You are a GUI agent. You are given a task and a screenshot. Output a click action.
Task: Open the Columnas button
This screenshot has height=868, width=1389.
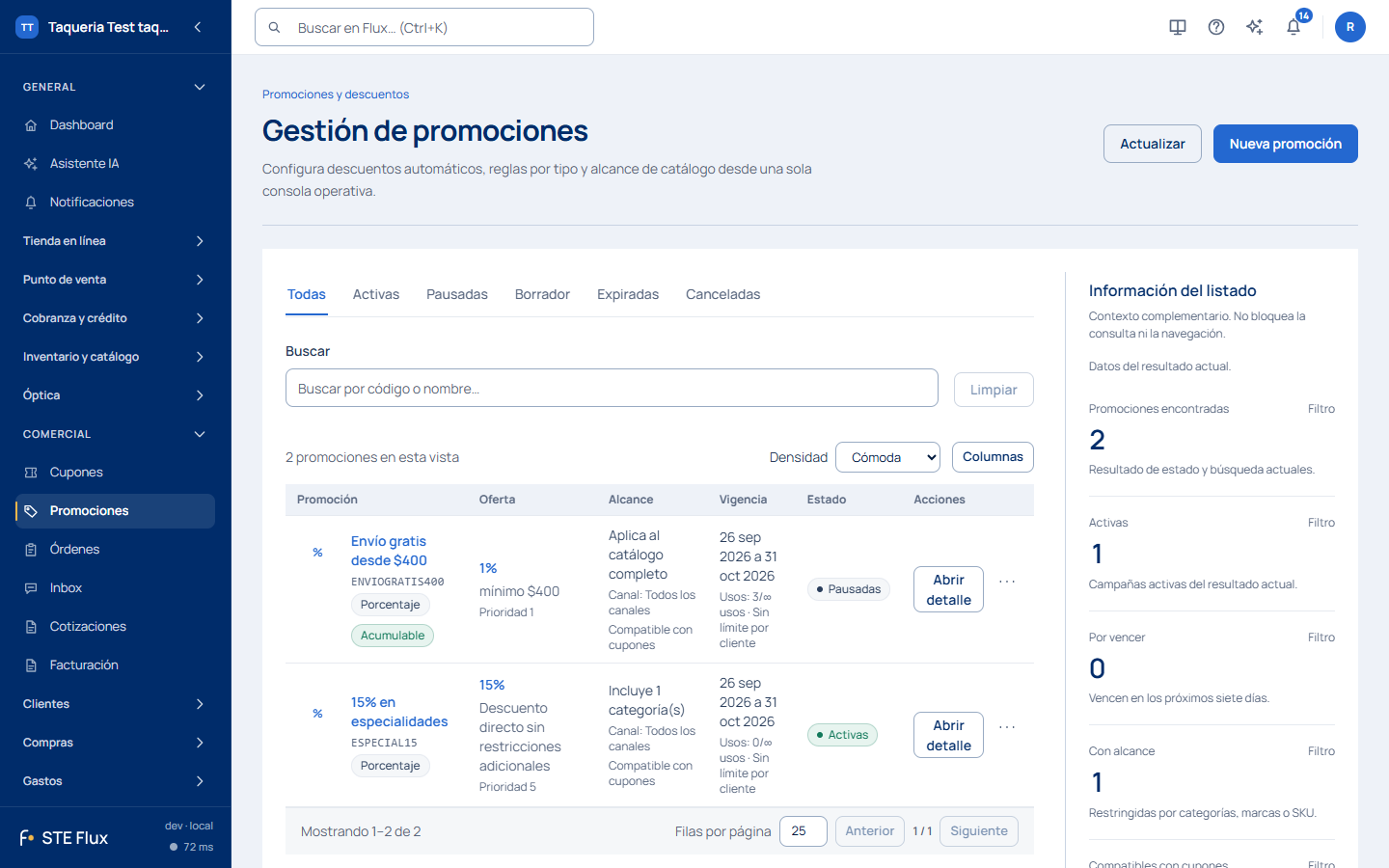point(993,457)
